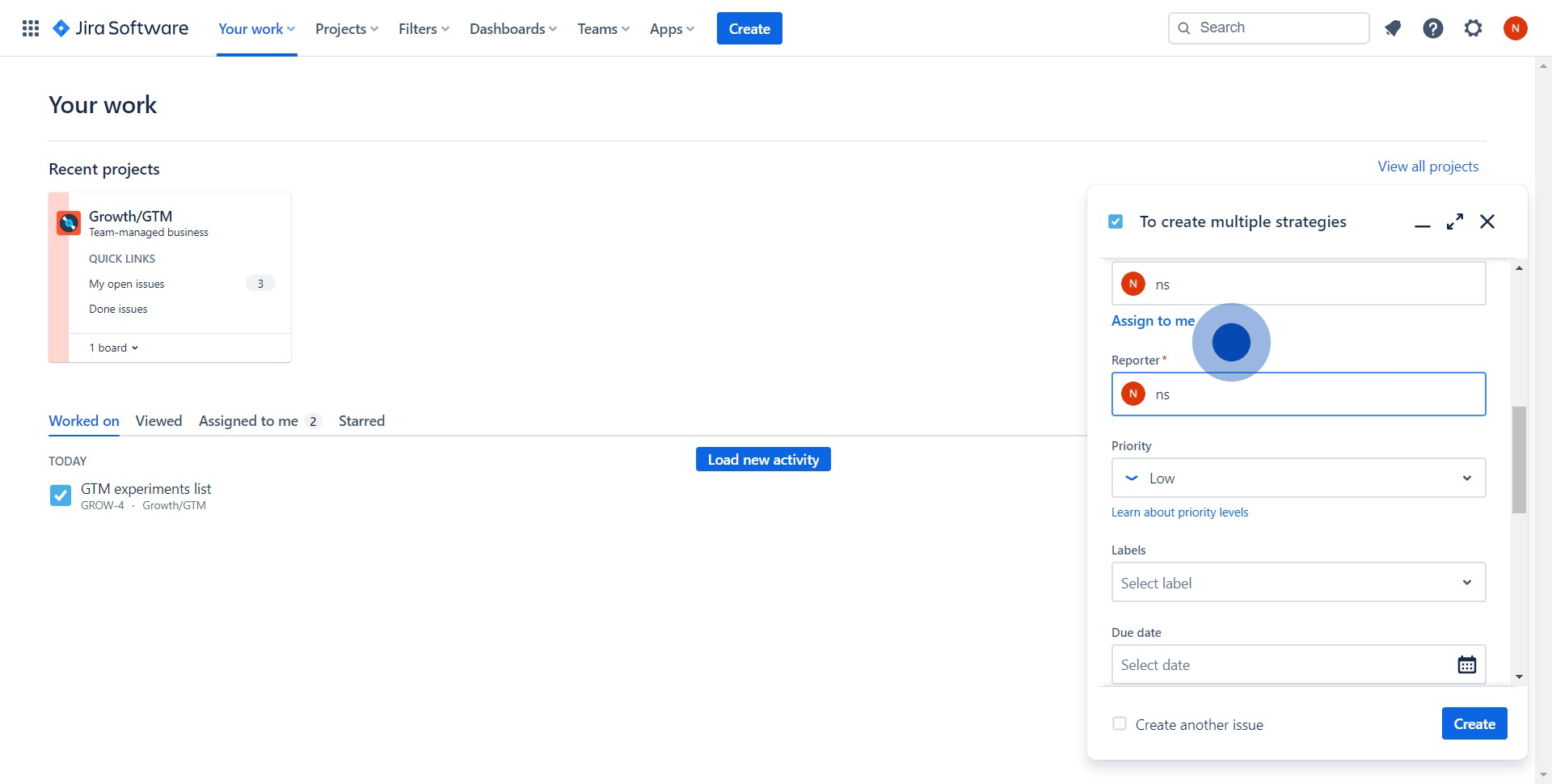Image resolution: width=1552 pixels, height=784 pixels.
Task: Open the help question mark icon
Action: tap(1433, 28)
